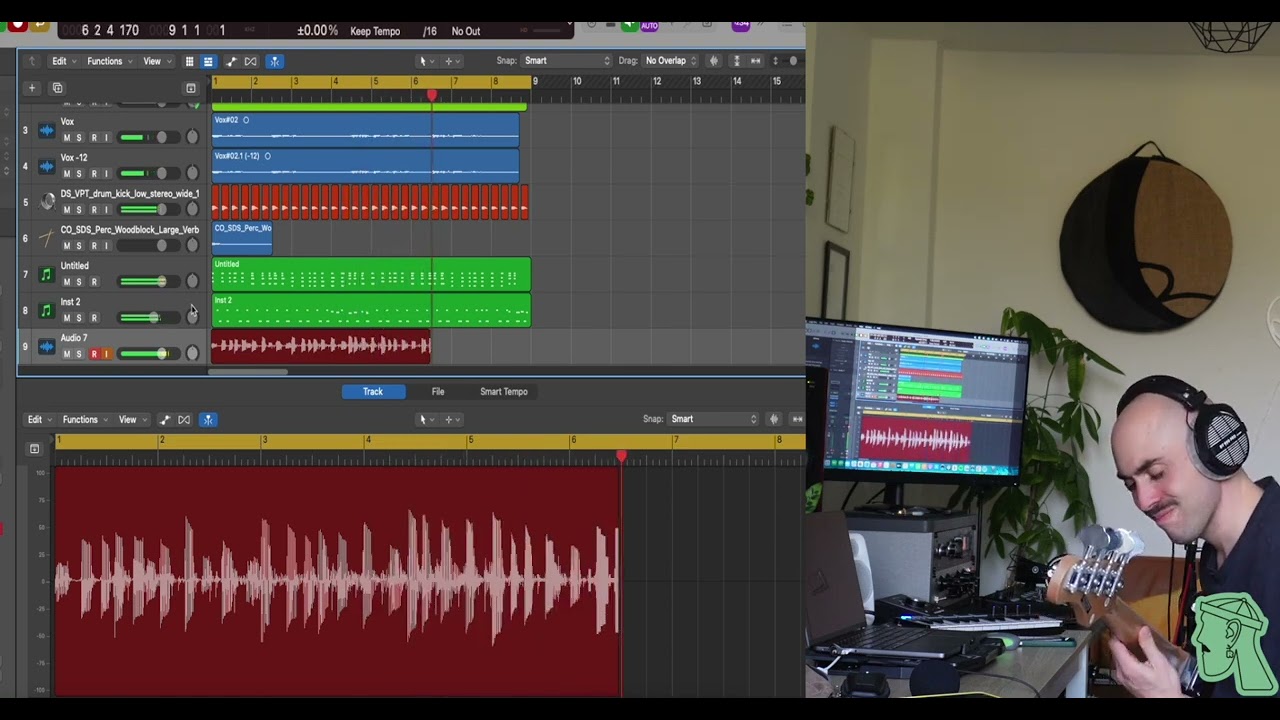Open the editor View menu
This screenshot has width=1280, height=720.
click(132, 419)
